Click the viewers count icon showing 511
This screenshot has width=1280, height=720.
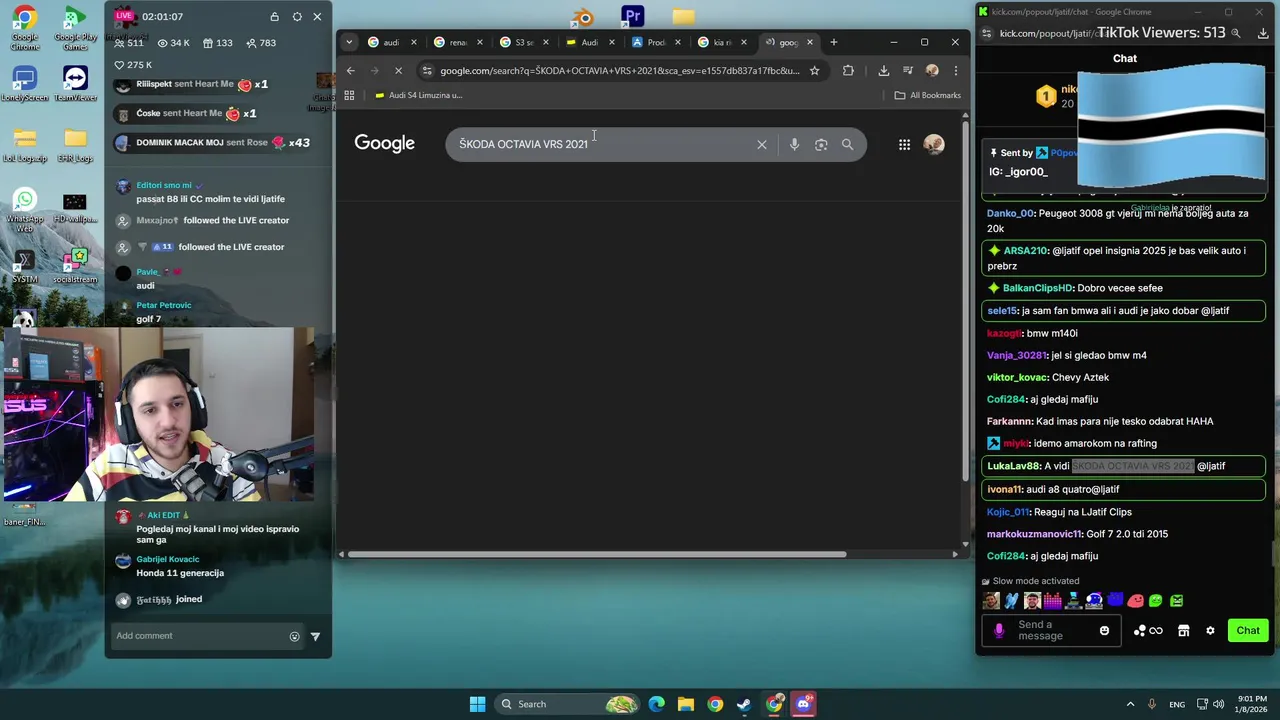120,43
